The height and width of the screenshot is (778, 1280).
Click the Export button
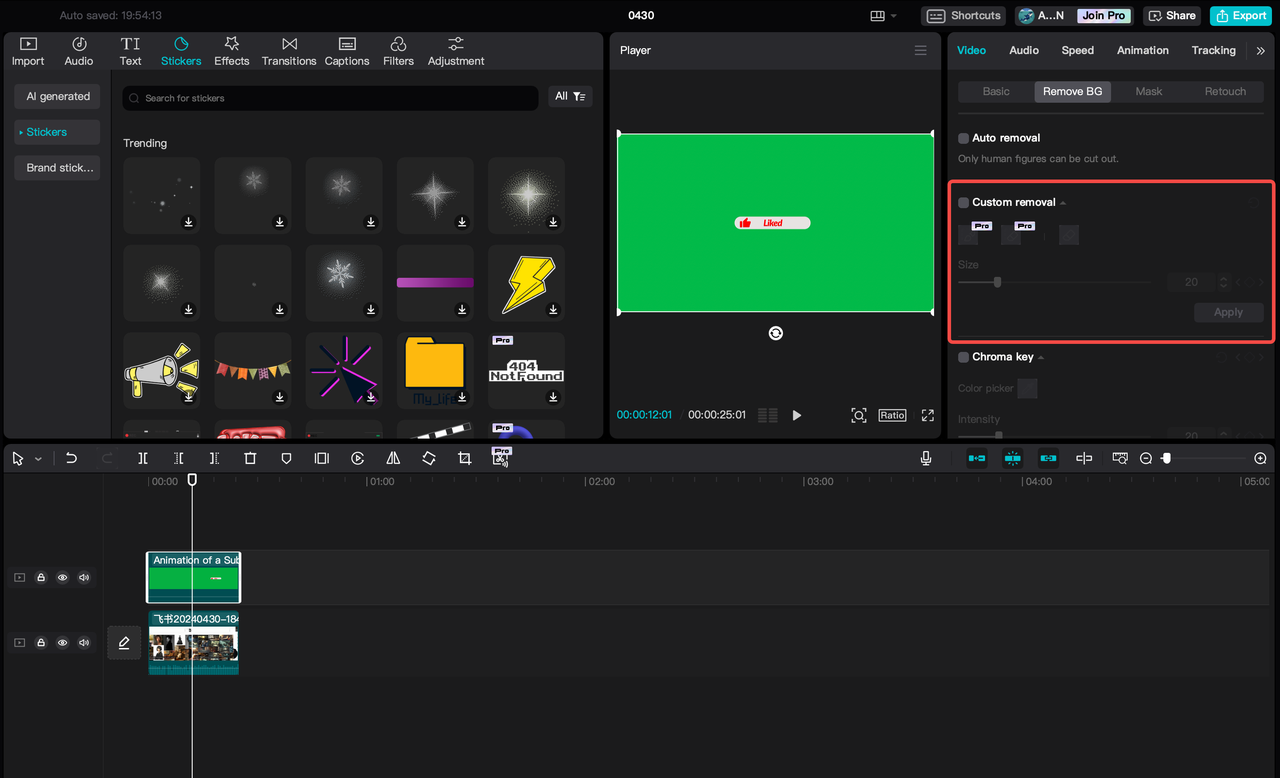1240,15
